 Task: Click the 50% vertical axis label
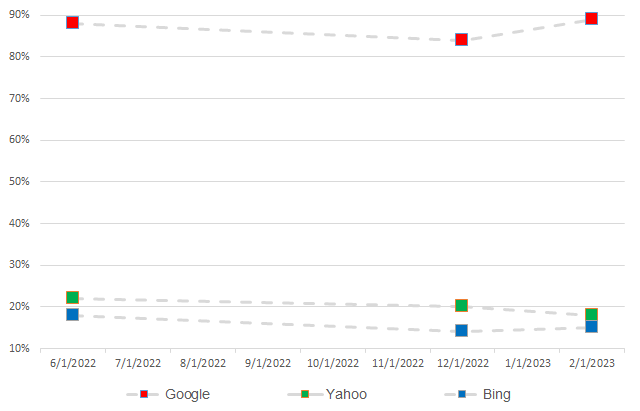tap(19, 182)
